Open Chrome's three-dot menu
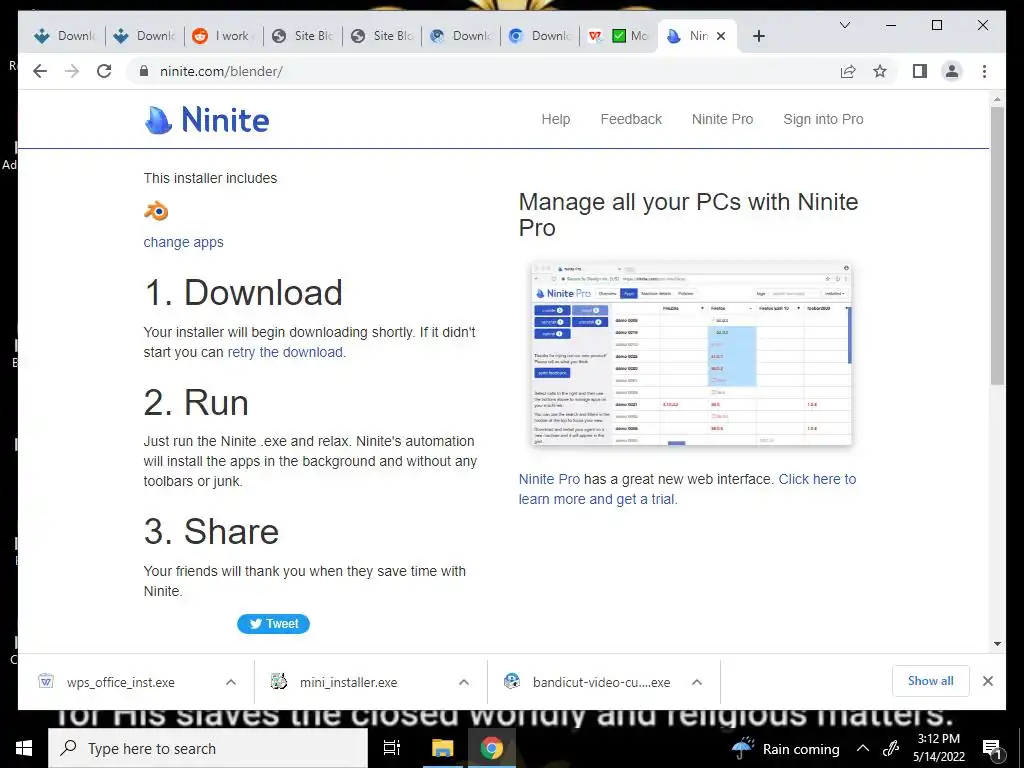 click(984, 71)
